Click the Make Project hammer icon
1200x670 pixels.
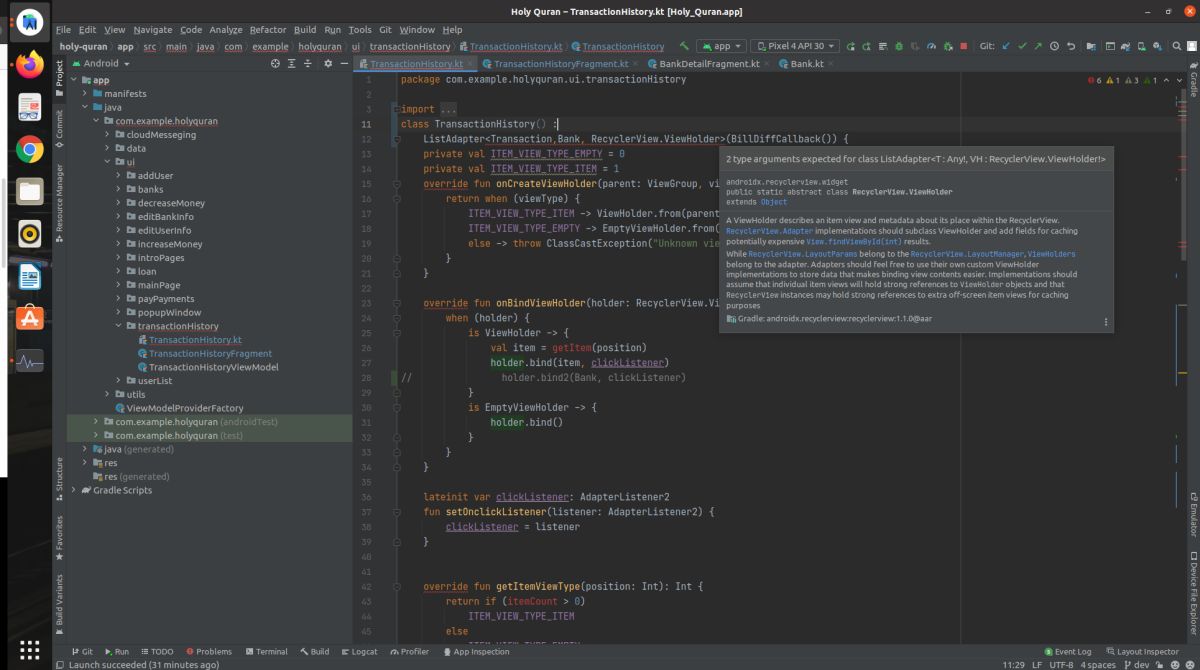pyautogui.click(x=684, y=46)
